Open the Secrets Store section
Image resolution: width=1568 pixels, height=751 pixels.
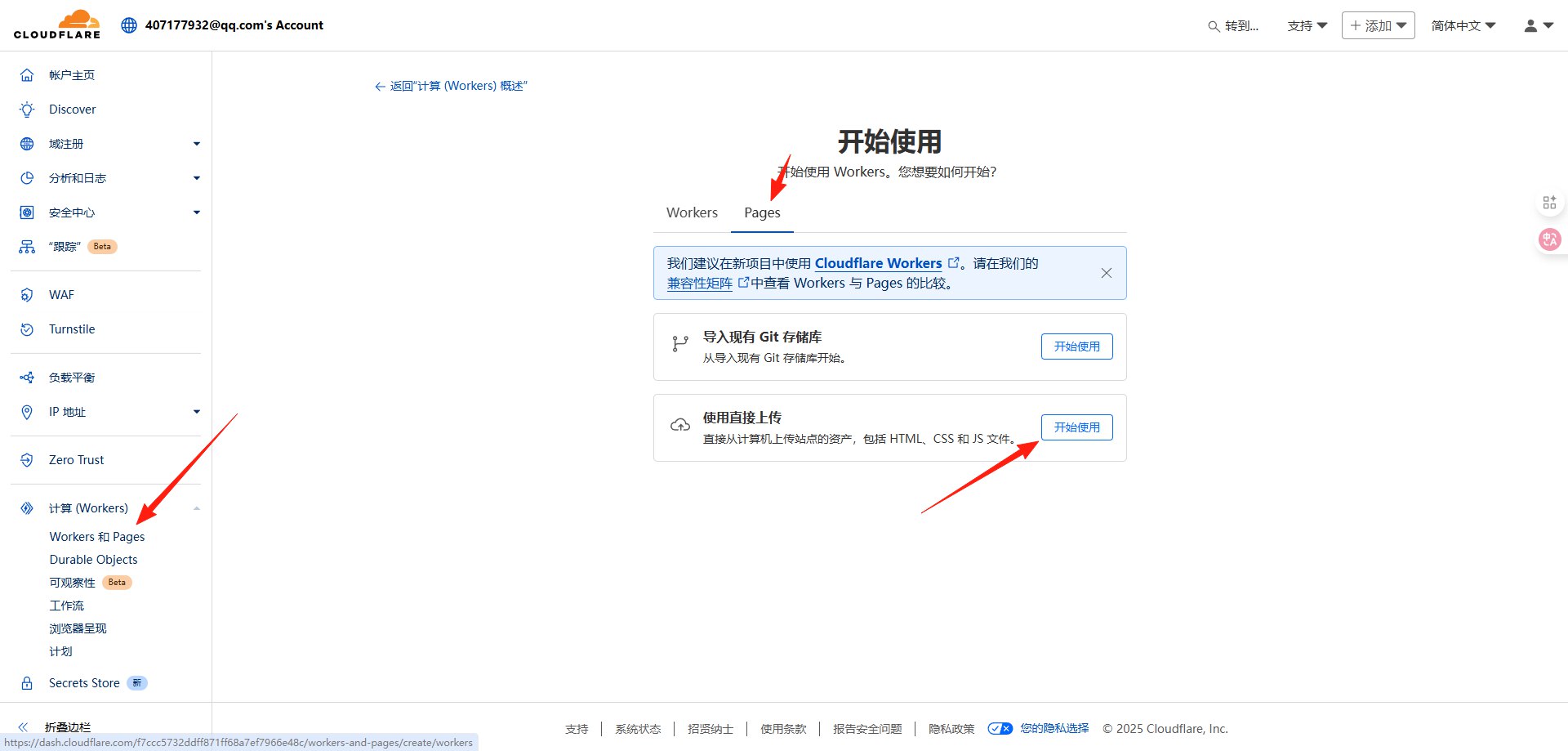[84, 682]
